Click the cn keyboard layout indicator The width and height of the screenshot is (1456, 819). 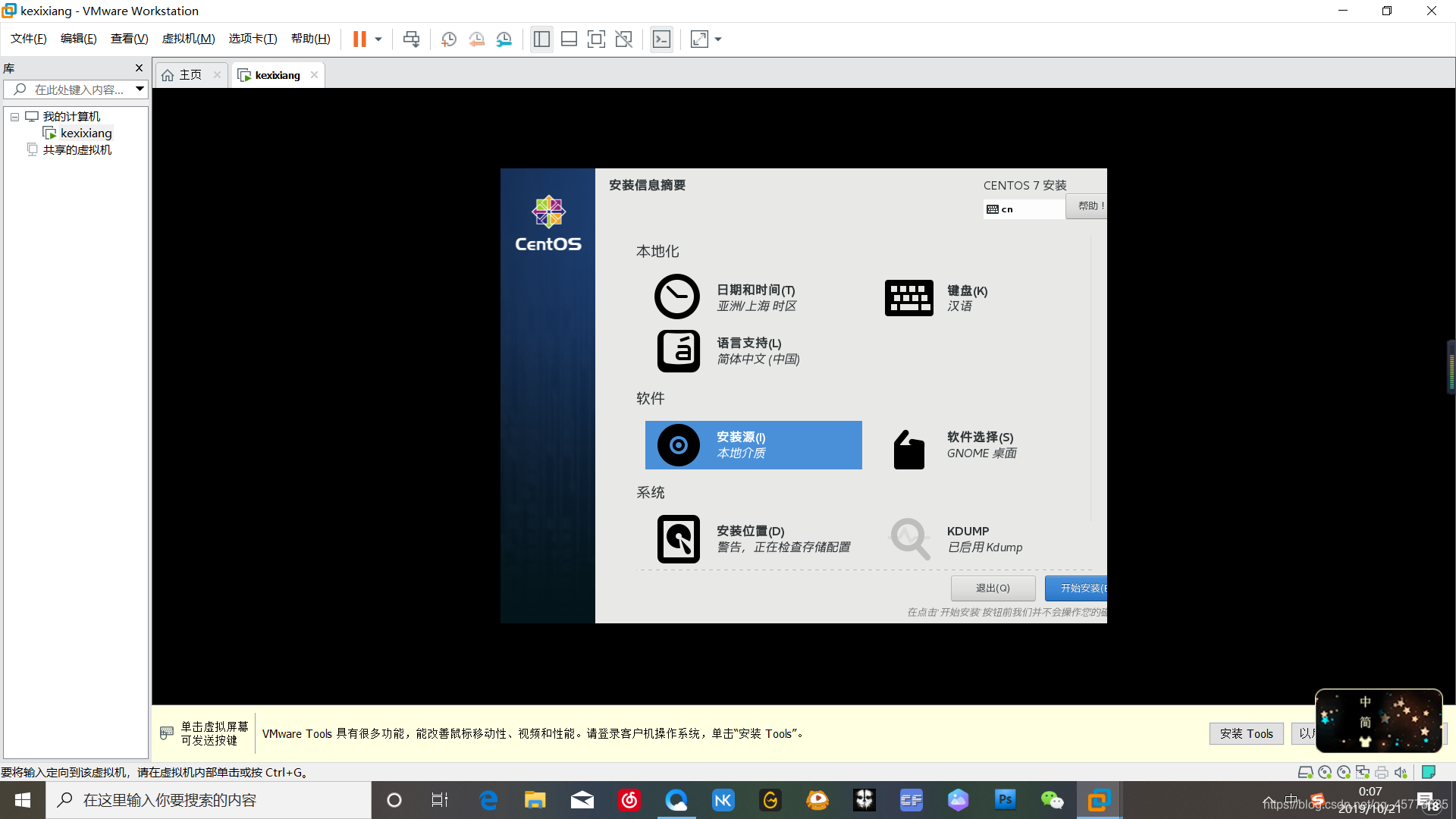click(x=1024, y=209)
